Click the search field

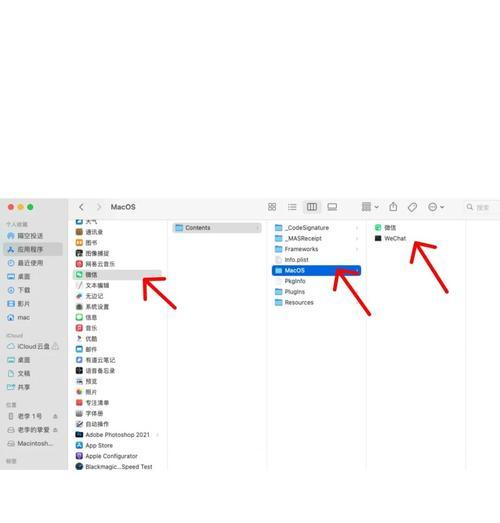(482, 207)
